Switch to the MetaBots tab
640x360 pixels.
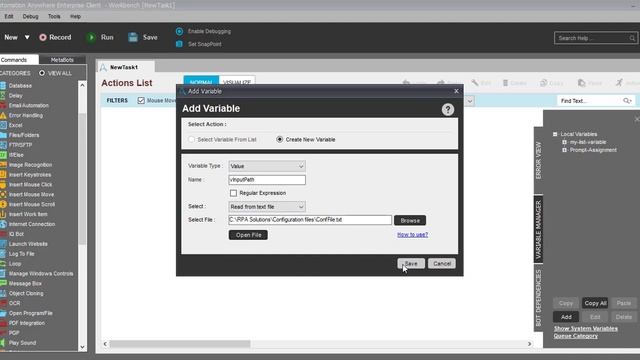tap(62, 60)
